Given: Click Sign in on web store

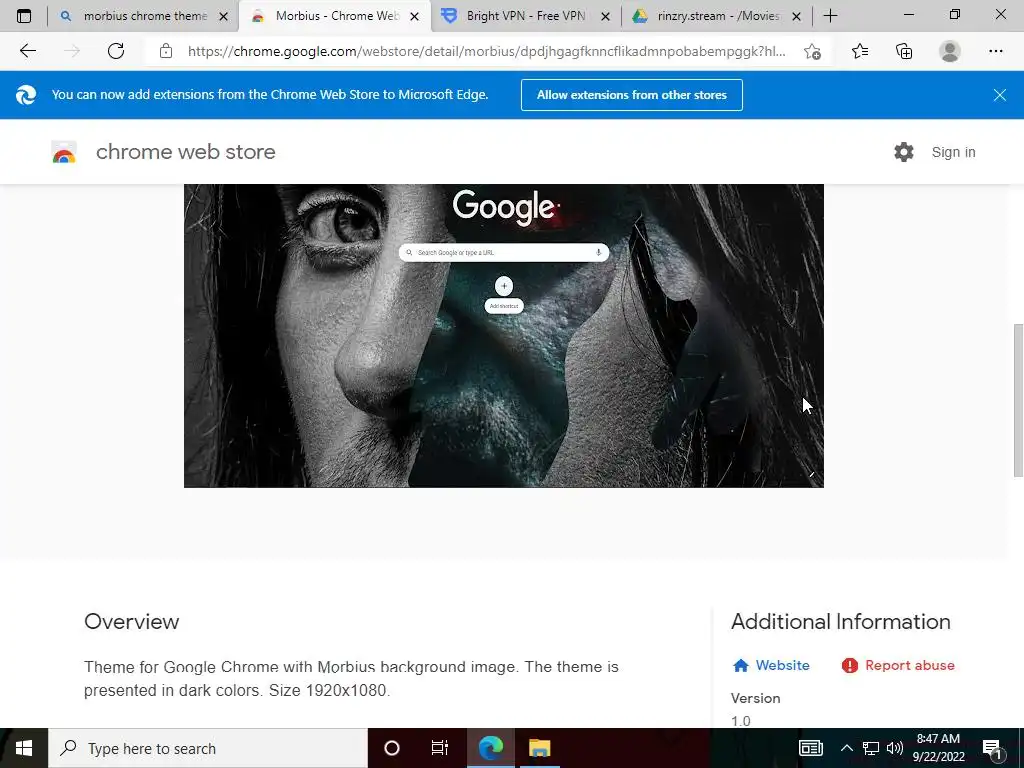Looking at the screenshot, I should [953, 152].
